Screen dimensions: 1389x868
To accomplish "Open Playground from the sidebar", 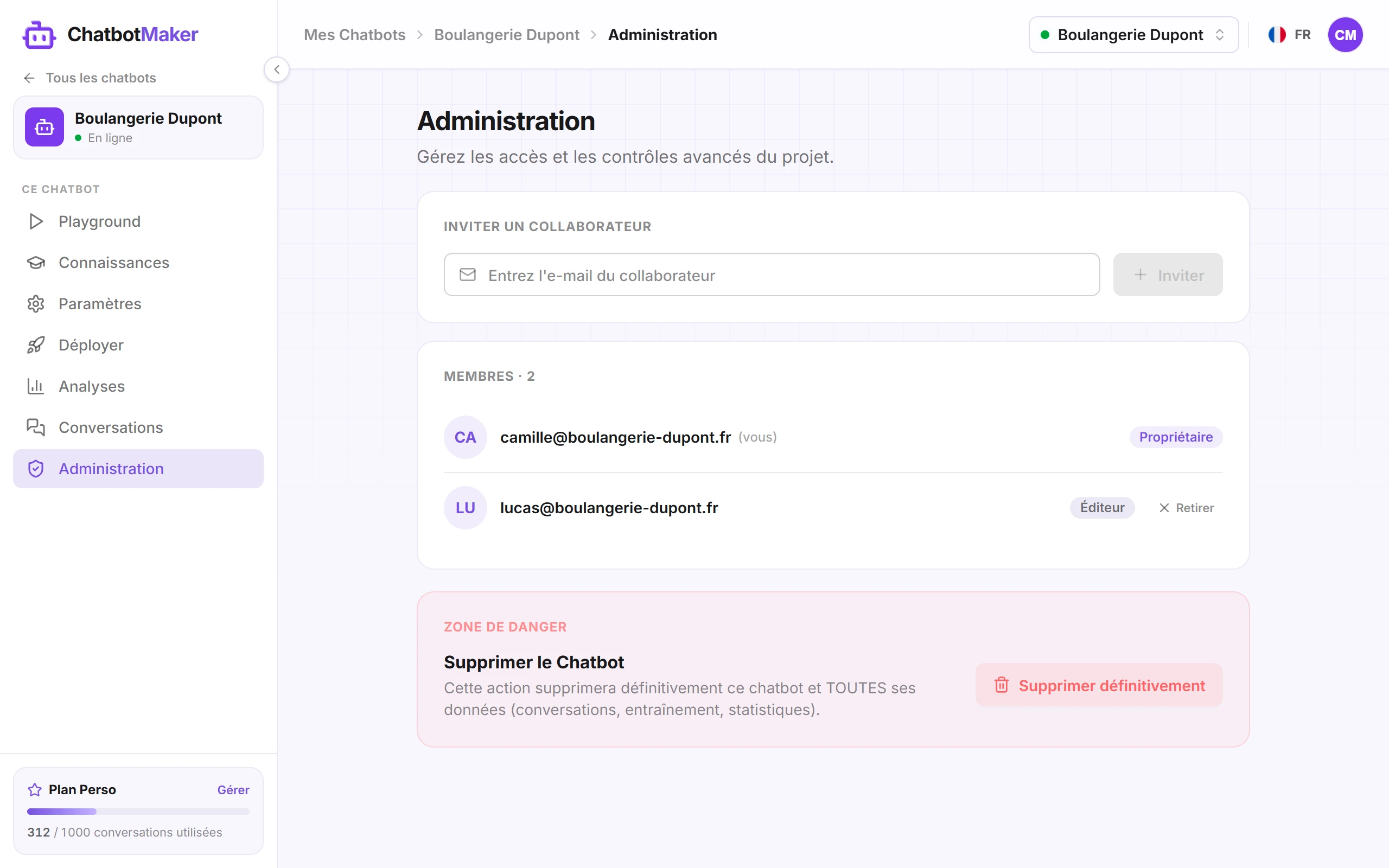I will click(x=138, y=221).
